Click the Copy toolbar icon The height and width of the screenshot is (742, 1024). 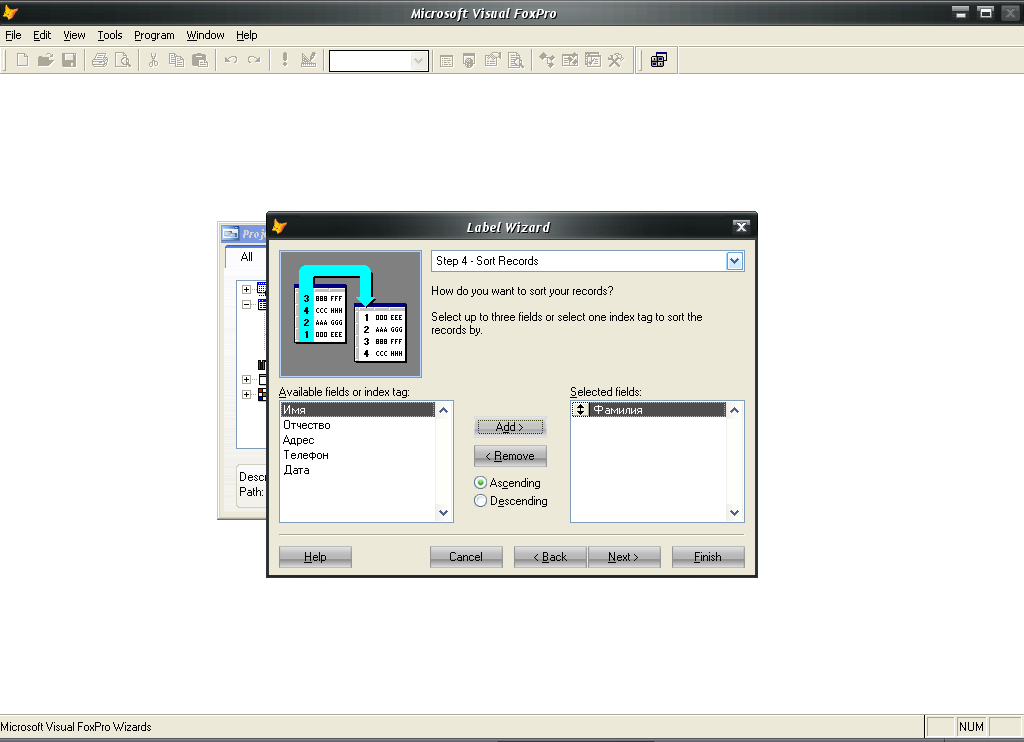tap(176, 61)
